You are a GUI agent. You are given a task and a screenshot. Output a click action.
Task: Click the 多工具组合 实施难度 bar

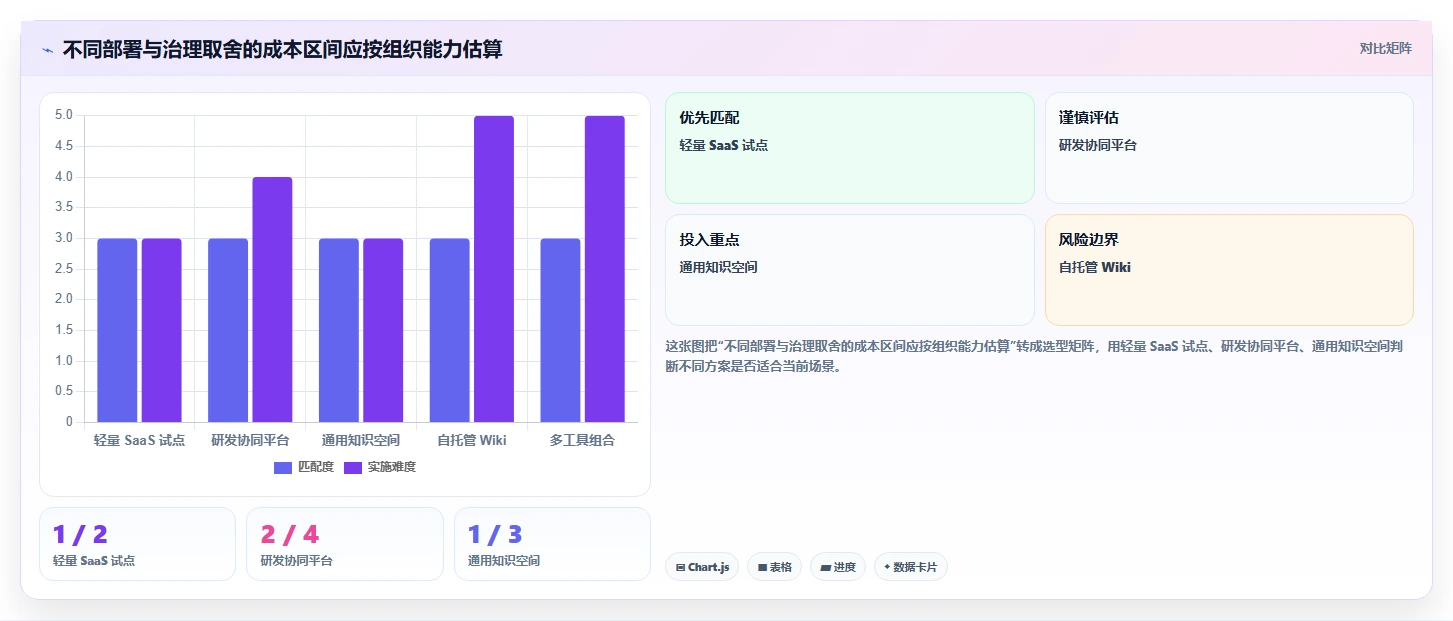[x=605, y=269]
